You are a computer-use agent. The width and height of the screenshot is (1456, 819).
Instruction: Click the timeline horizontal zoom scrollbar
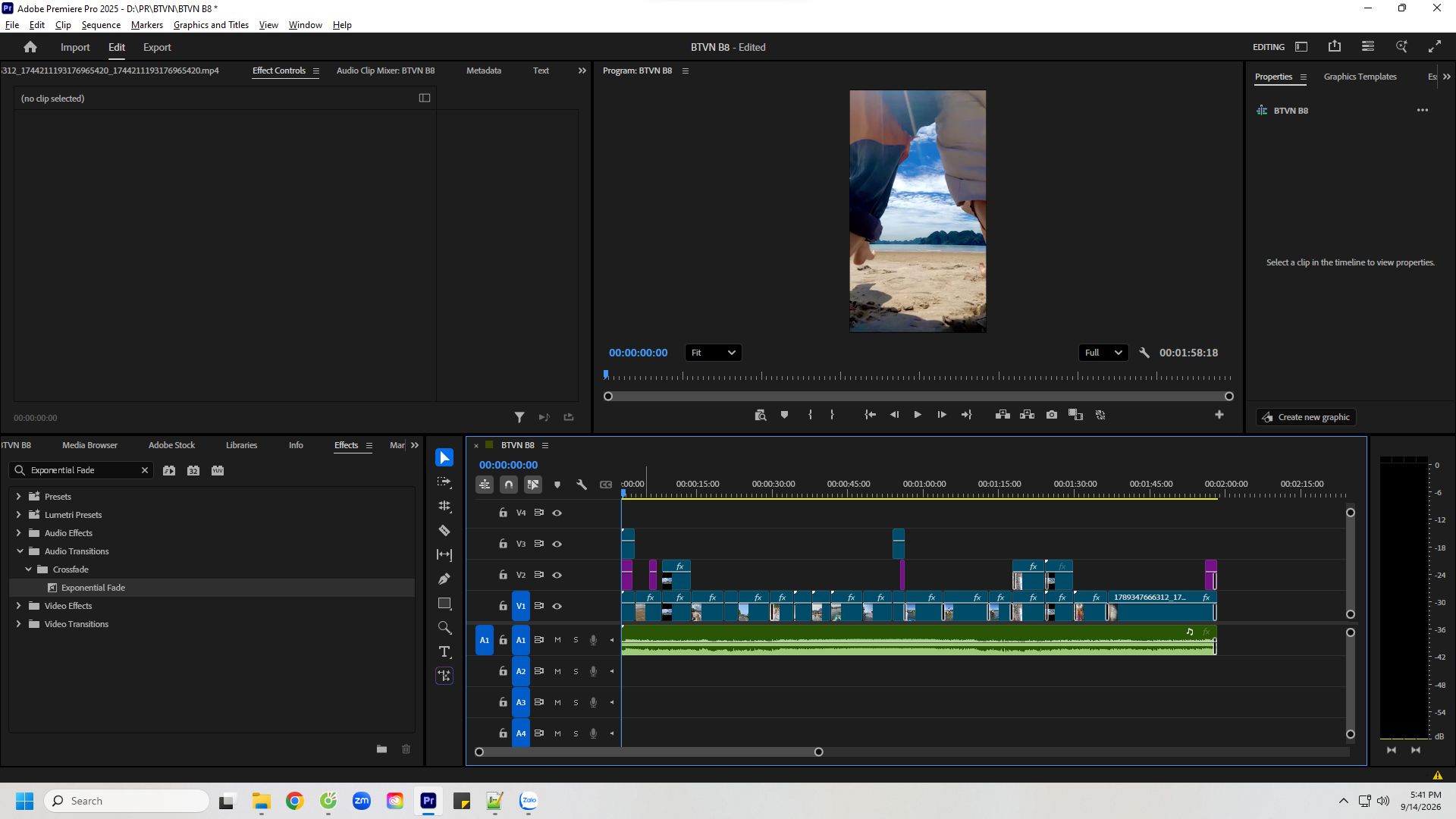tap(648, 752)
